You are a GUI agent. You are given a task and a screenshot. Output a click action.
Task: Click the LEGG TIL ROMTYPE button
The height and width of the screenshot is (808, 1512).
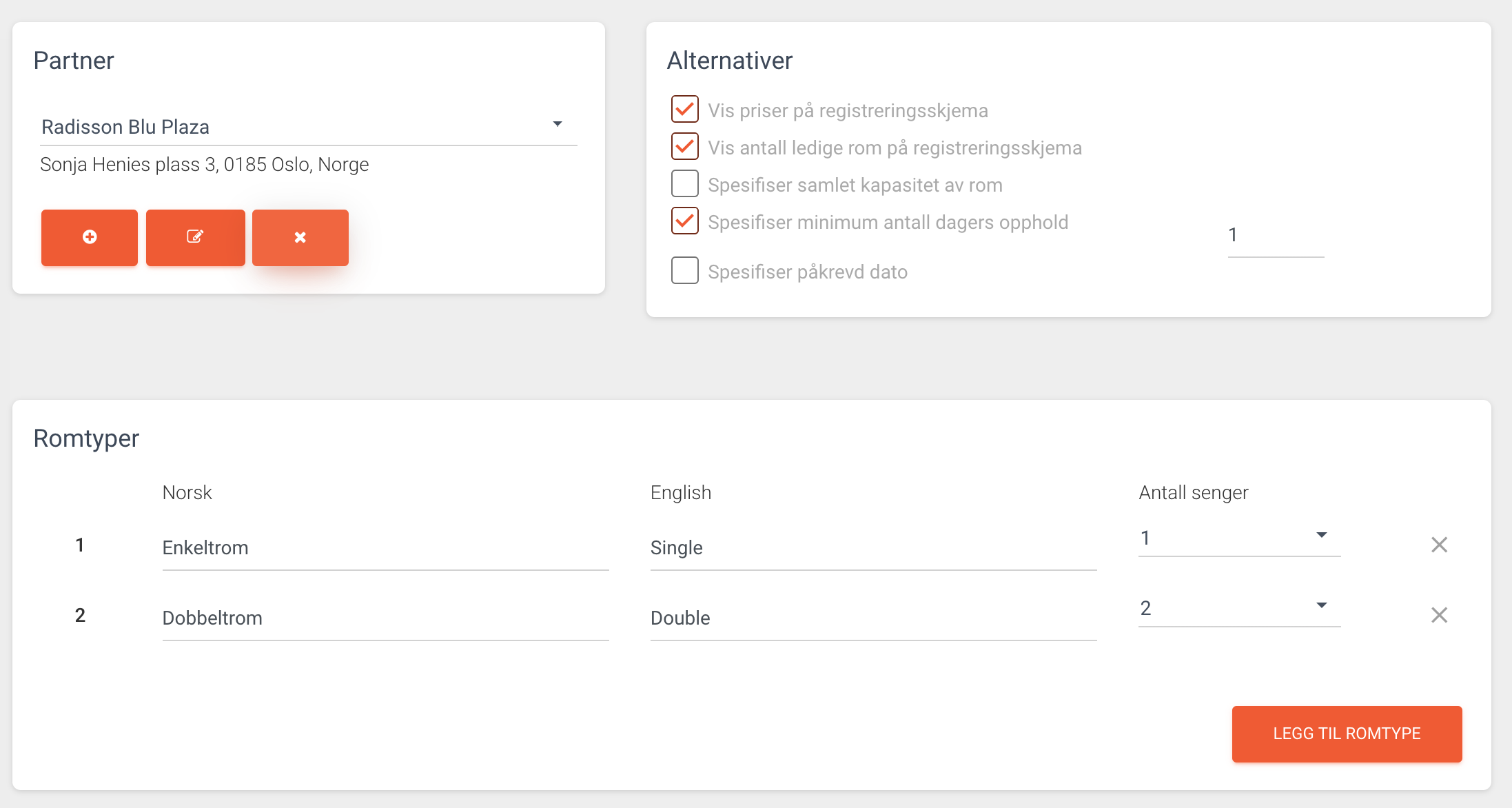[1347, 734]
